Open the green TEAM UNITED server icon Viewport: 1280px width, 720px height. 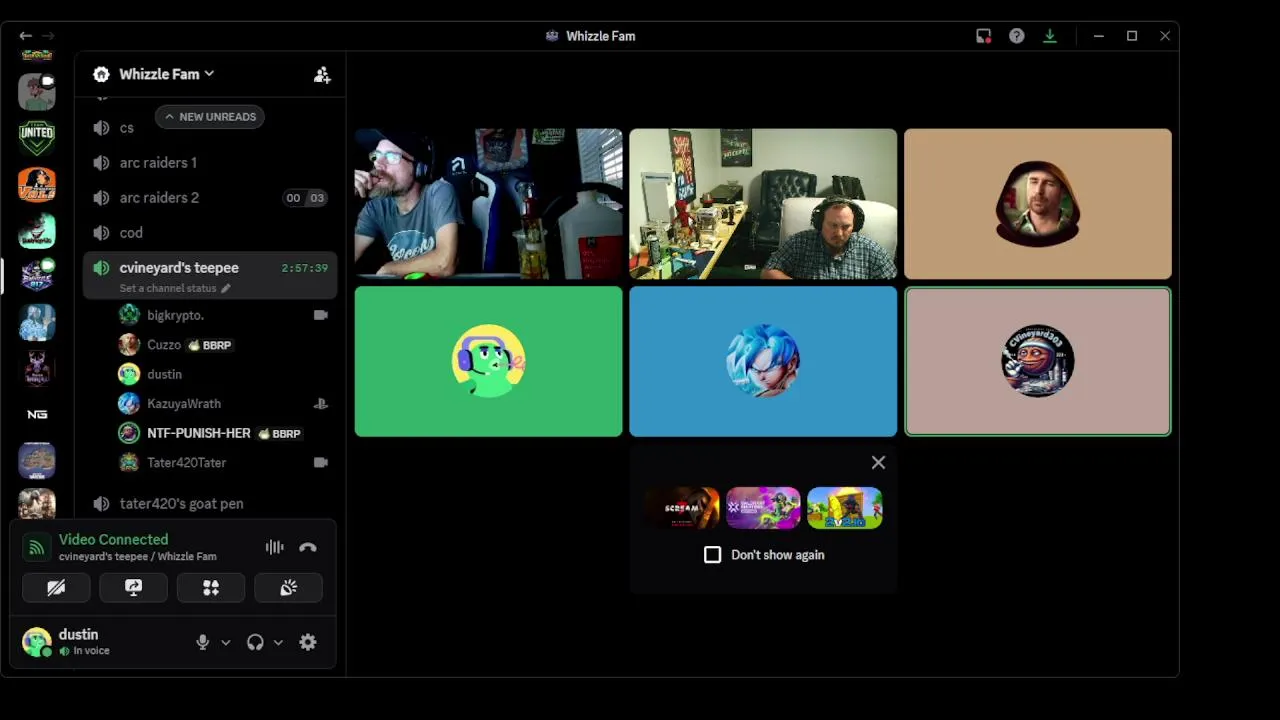tap(37, 138)
